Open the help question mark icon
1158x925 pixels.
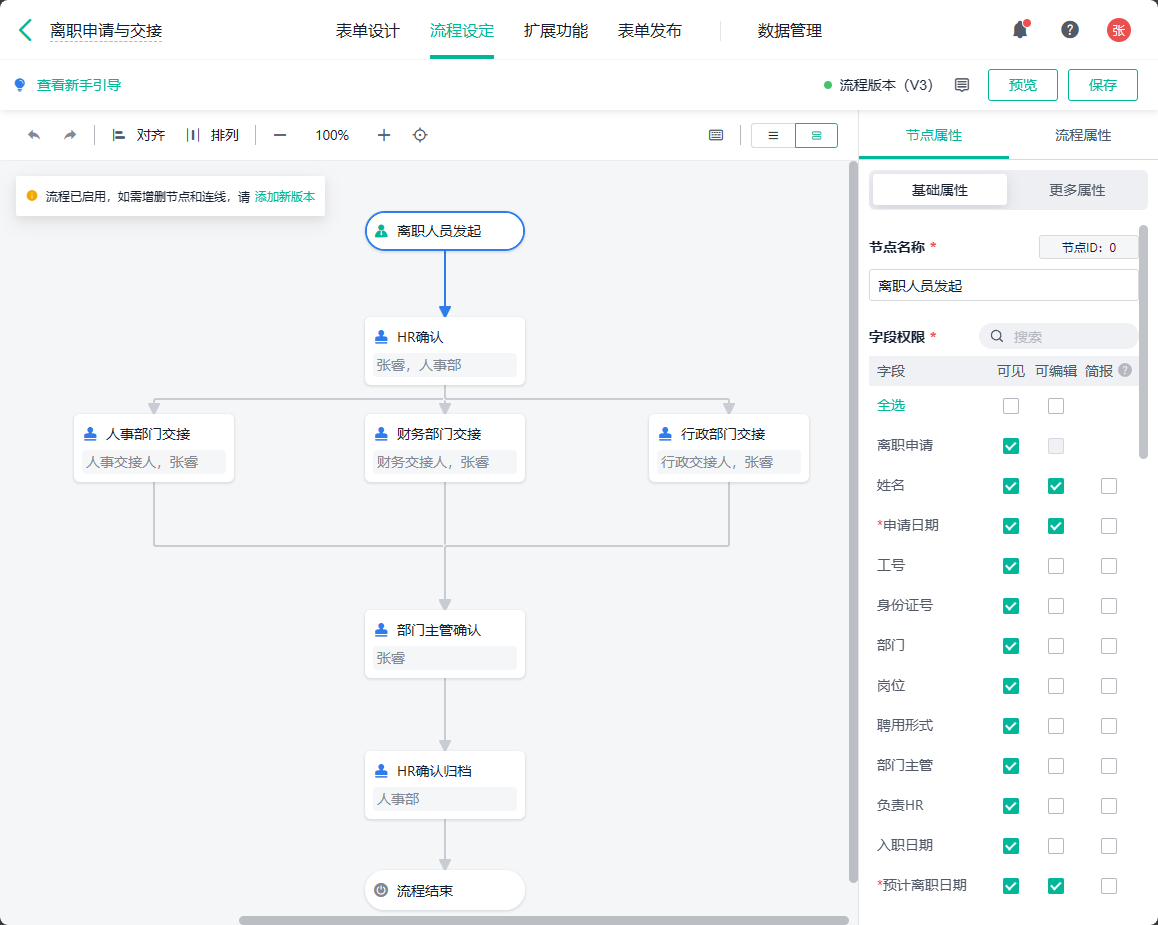1069,30
